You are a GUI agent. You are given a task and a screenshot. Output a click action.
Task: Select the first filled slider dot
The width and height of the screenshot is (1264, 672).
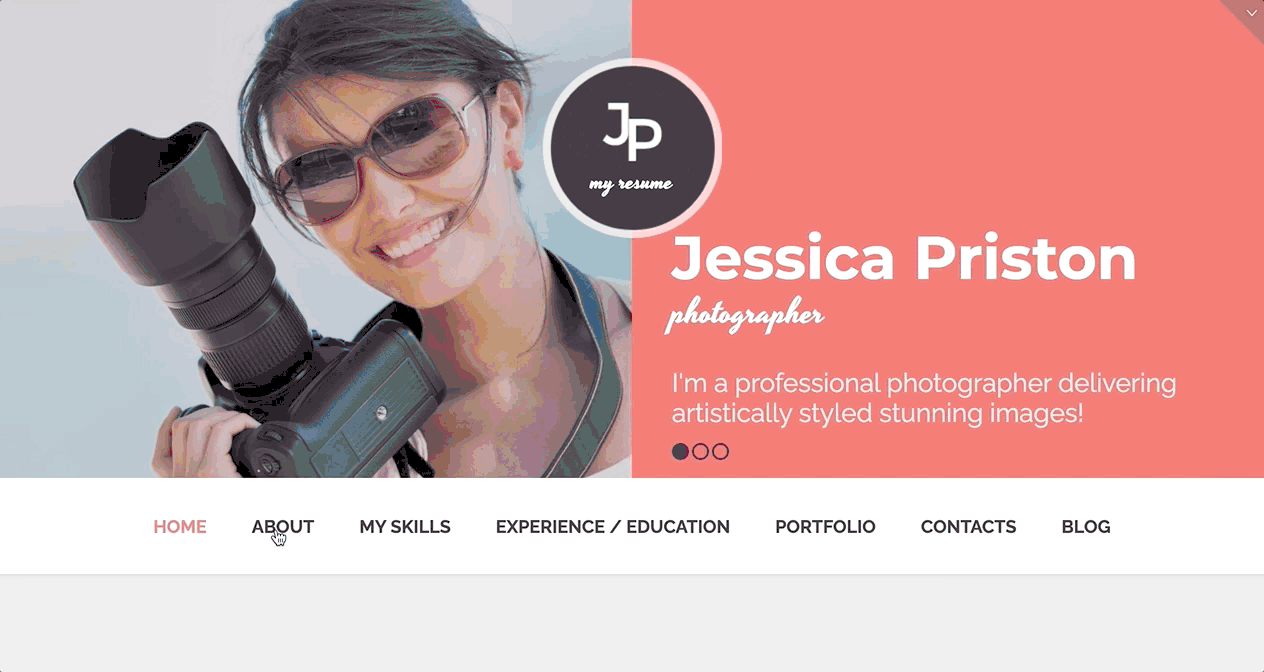pyautogui.click(x=680, y=451)
